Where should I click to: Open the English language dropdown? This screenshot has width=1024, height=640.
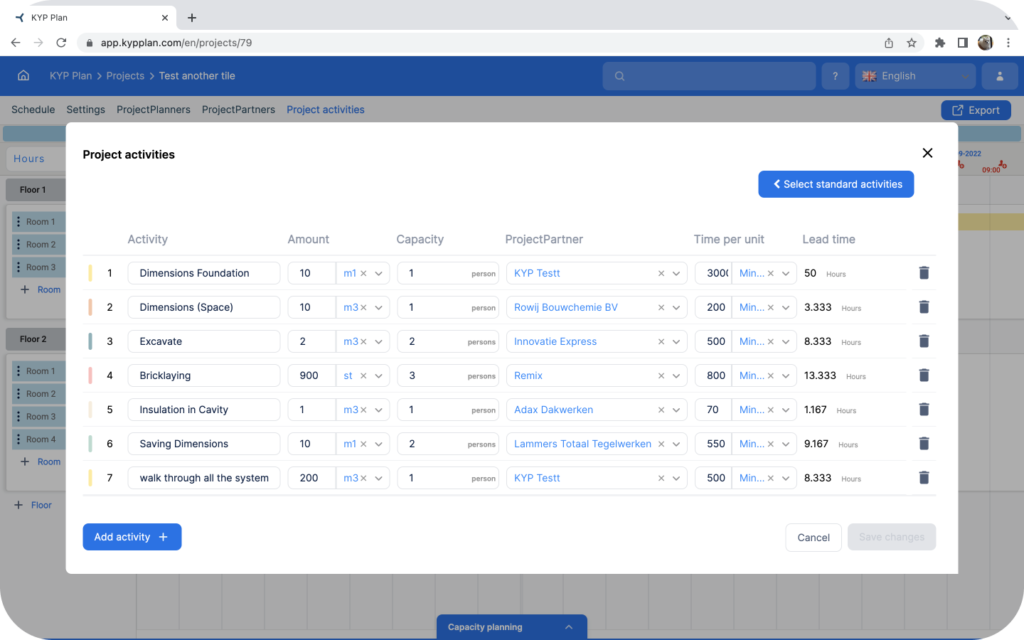coord(913,75)
